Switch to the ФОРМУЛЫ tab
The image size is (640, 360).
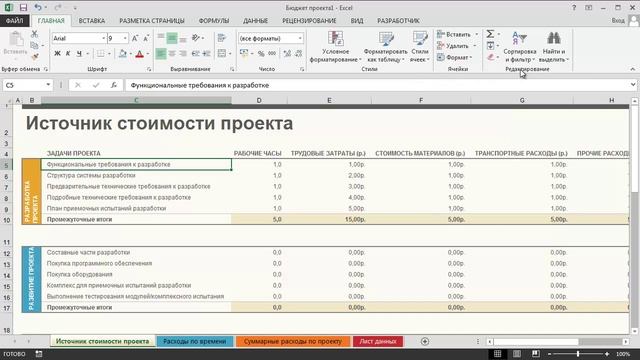[214, 20]
